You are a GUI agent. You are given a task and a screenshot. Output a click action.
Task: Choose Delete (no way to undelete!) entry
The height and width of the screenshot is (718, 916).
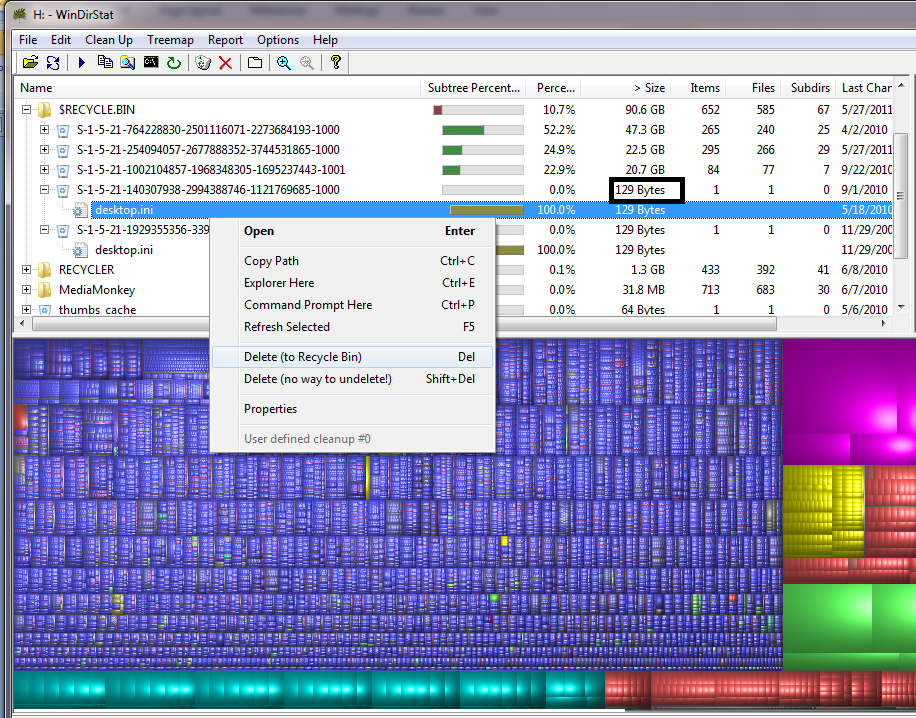[x=353, y=379]
